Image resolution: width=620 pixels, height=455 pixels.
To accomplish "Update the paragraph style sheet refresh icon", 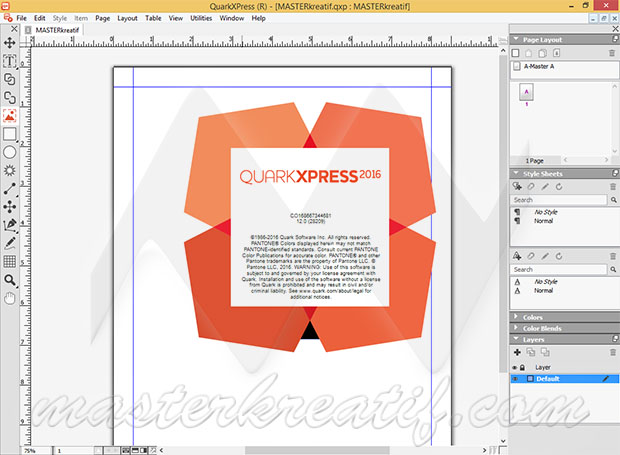I will pos(559,187).
